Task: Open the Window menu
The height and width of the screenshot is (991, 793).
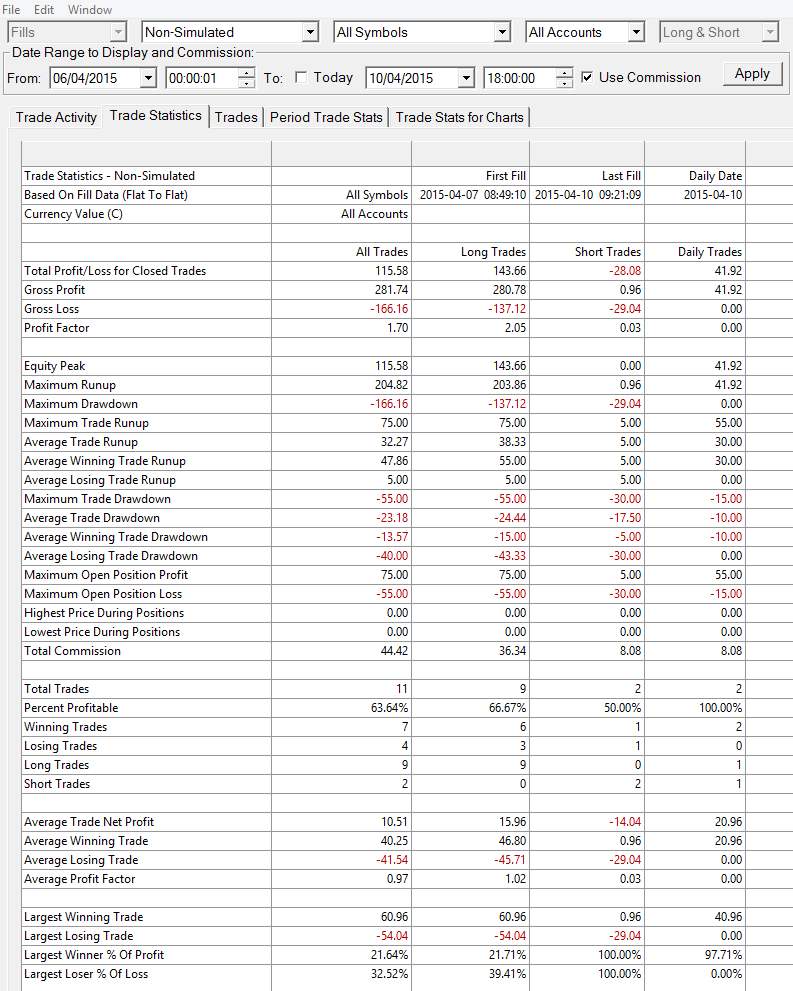Action: [x=90, y=10]
